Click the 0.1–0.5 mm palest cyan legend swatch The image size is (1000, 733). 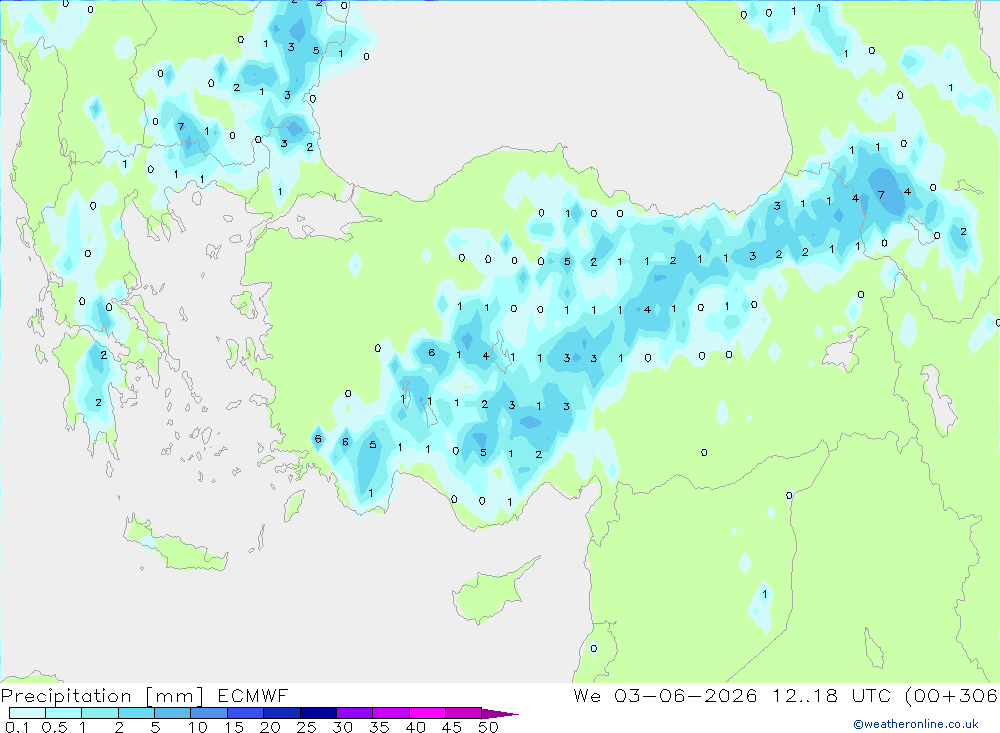pyautogui.click(x=27, y=713)
